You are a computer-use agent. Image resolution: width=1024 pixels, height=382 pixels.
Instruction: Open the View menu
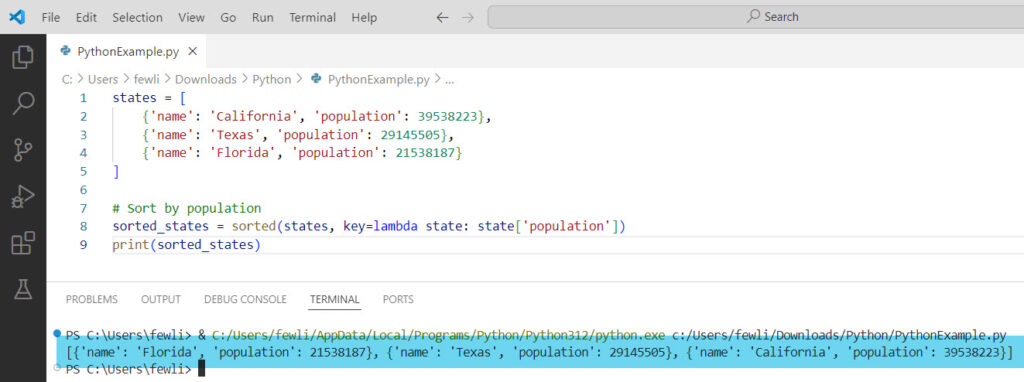191,18
